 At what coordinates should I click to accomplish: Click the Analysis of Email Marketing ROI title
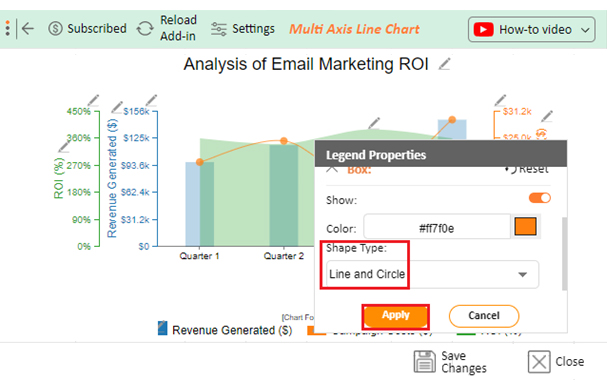pyautogui.click(x=306, y=64)
